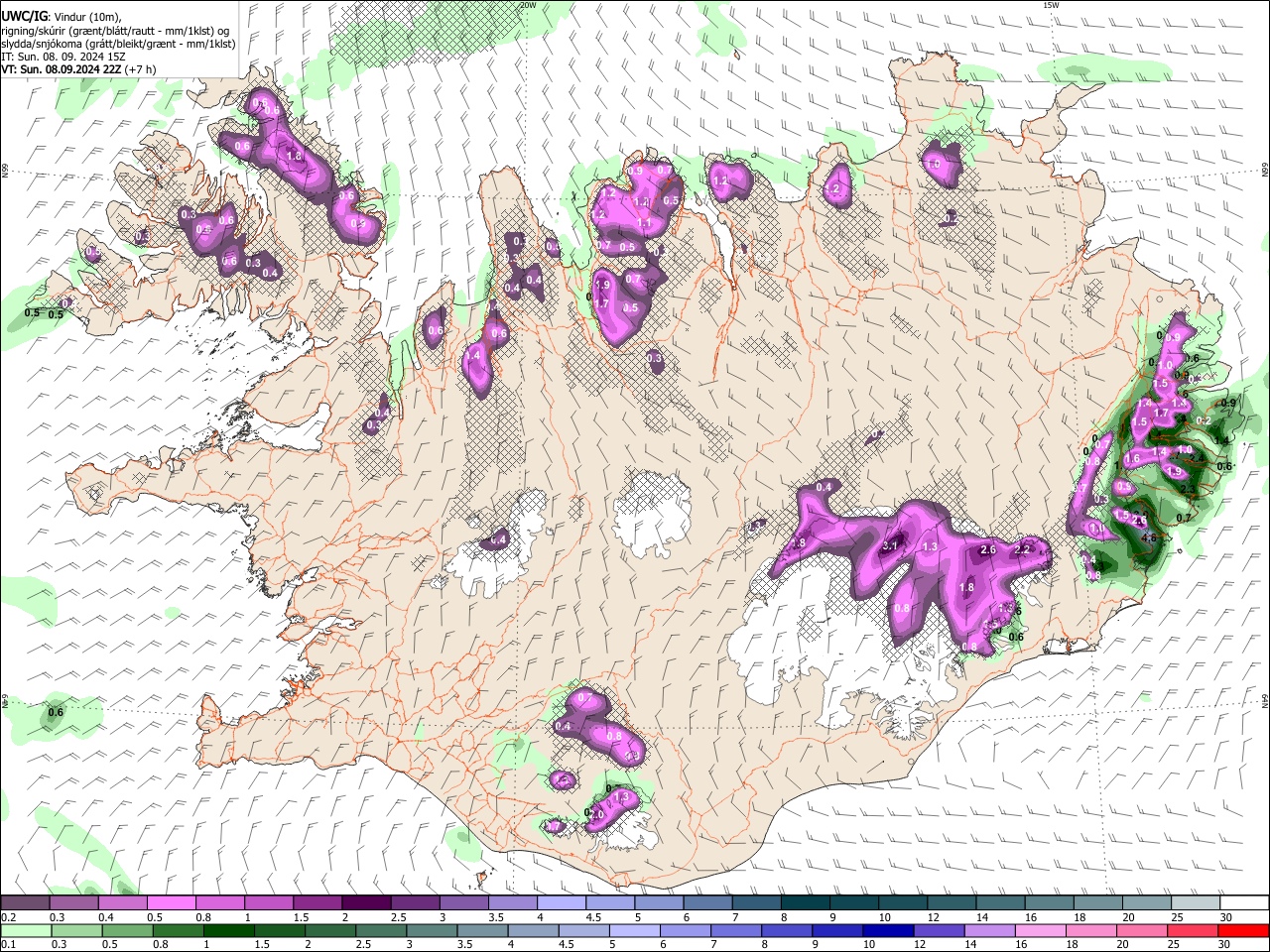The width and height of the screenshot is (1270, 952).
Task: Select upper legend swatch labeled 3.5
Action: coord(512,903)
